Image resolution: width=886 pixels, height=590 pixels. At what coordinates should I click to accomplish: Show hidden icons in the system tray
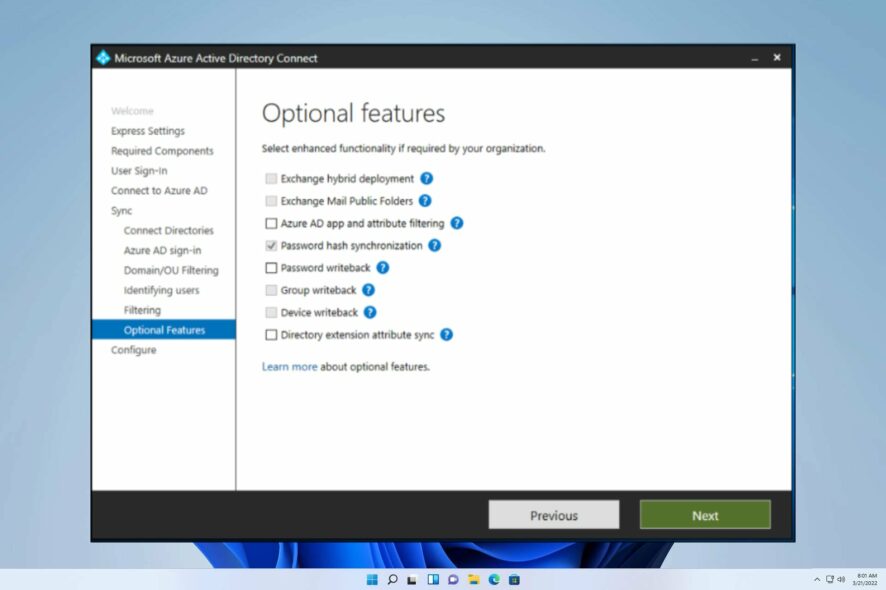[x=816, y=580]
